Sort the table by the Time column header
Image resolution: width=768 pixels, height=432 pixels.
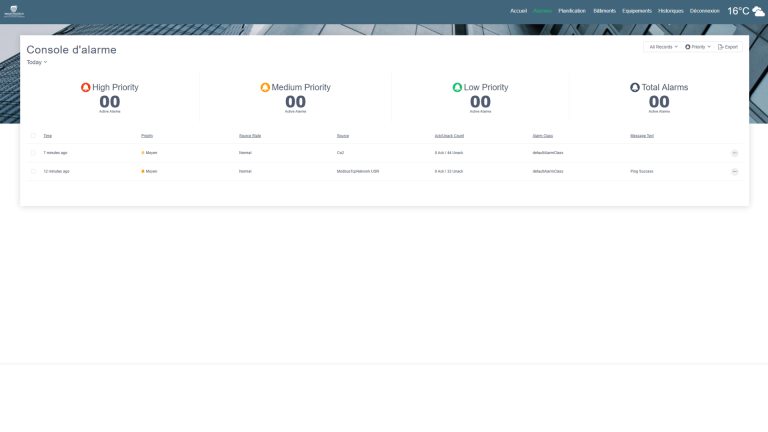(x=48, y=136)
